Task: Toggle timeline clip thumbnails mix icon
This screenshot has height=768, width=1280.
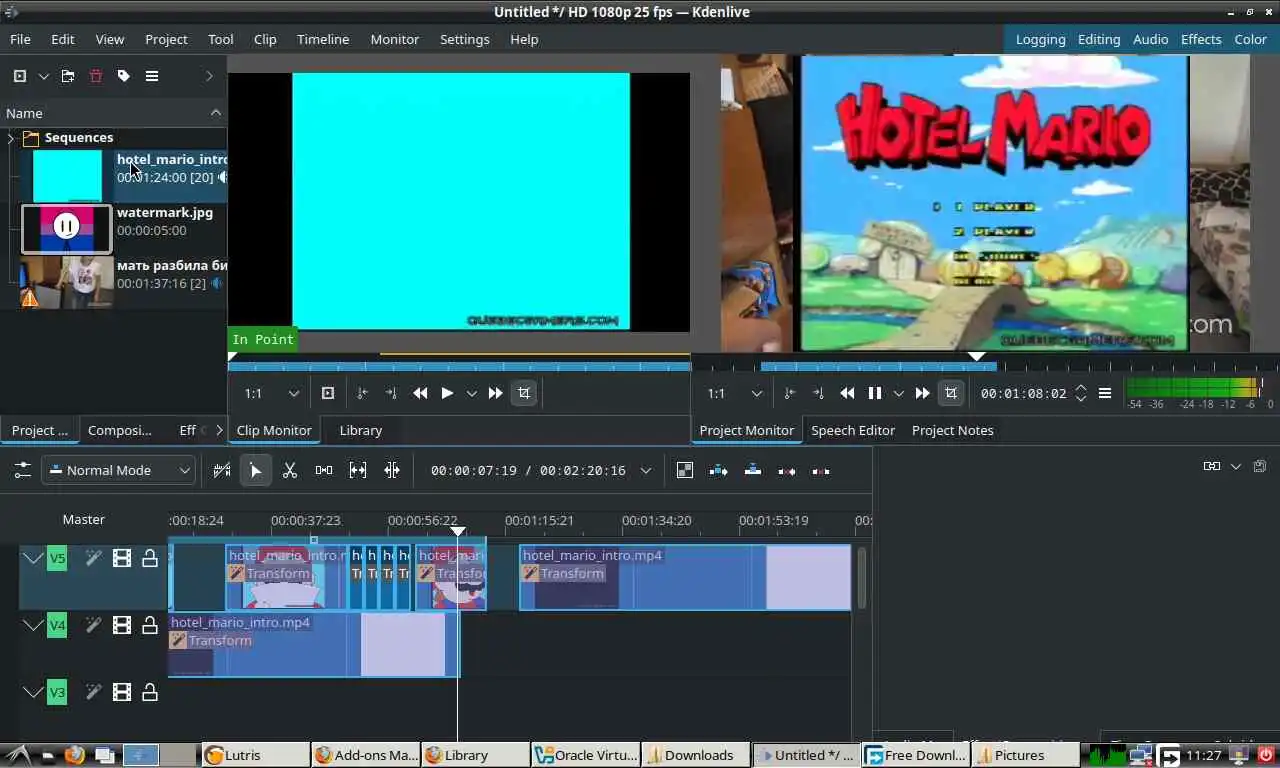Action: pos(222,470)
